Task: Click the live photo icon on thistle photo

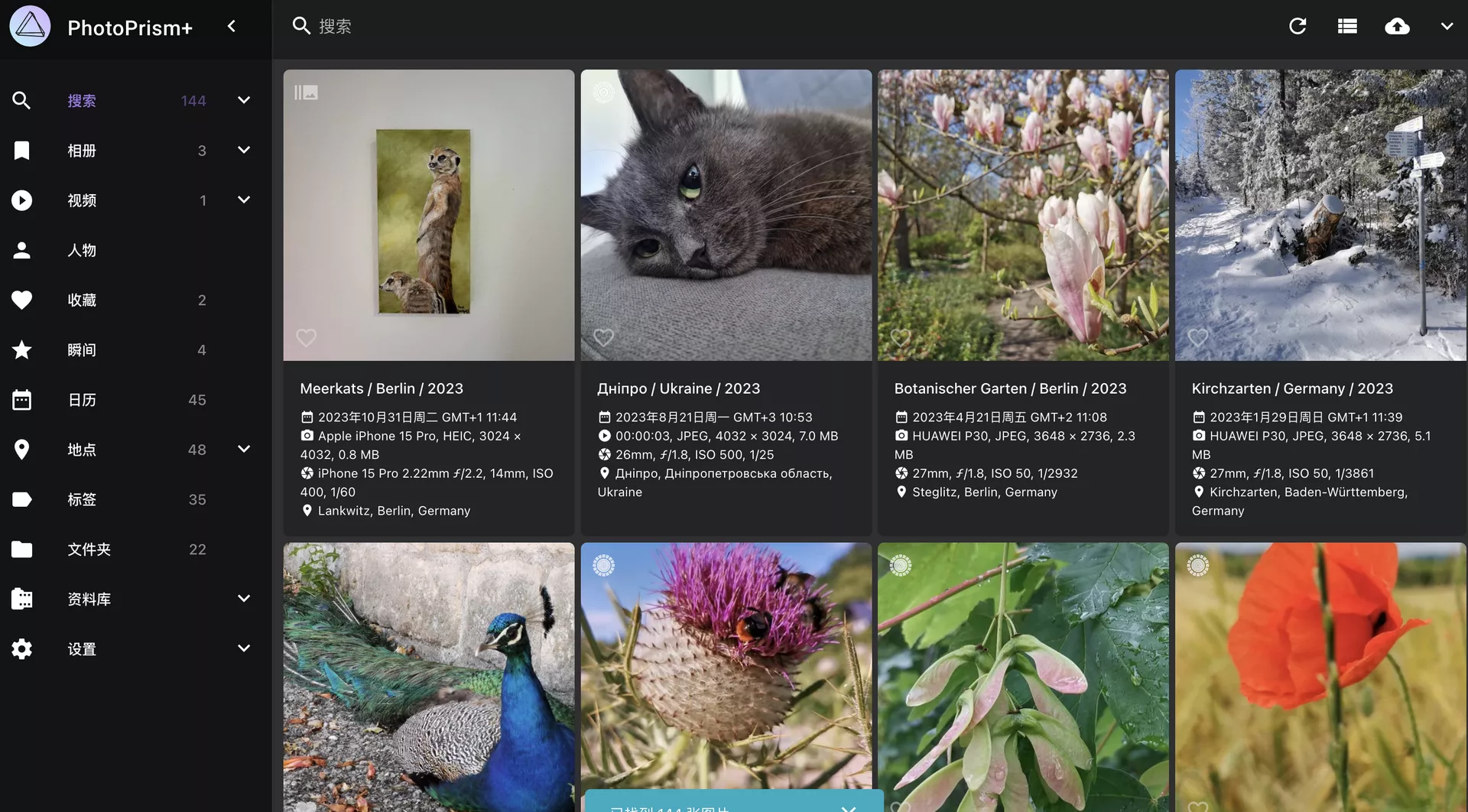Action: pos(603,565)
